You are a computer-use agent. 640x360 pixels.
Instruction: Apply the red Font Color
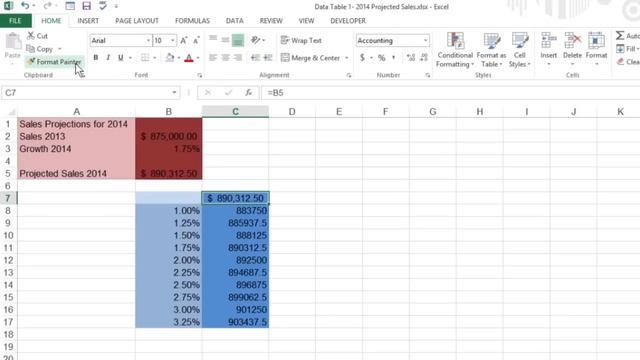click(189, 58)
